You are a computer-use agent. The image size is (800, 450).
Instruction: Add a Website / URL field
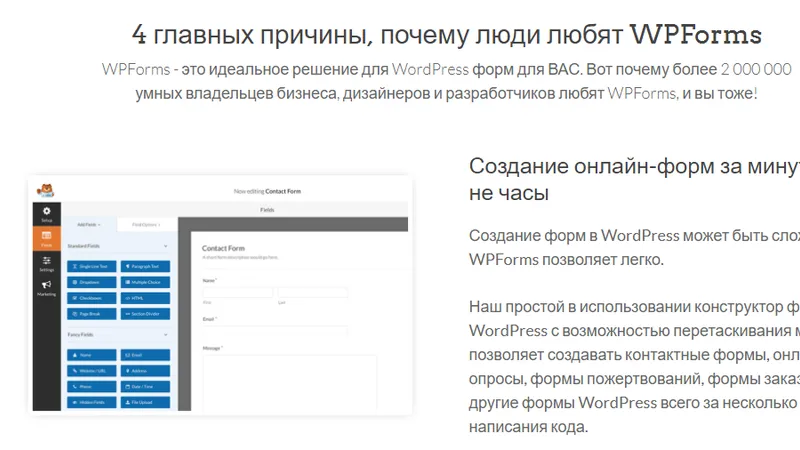92,371
